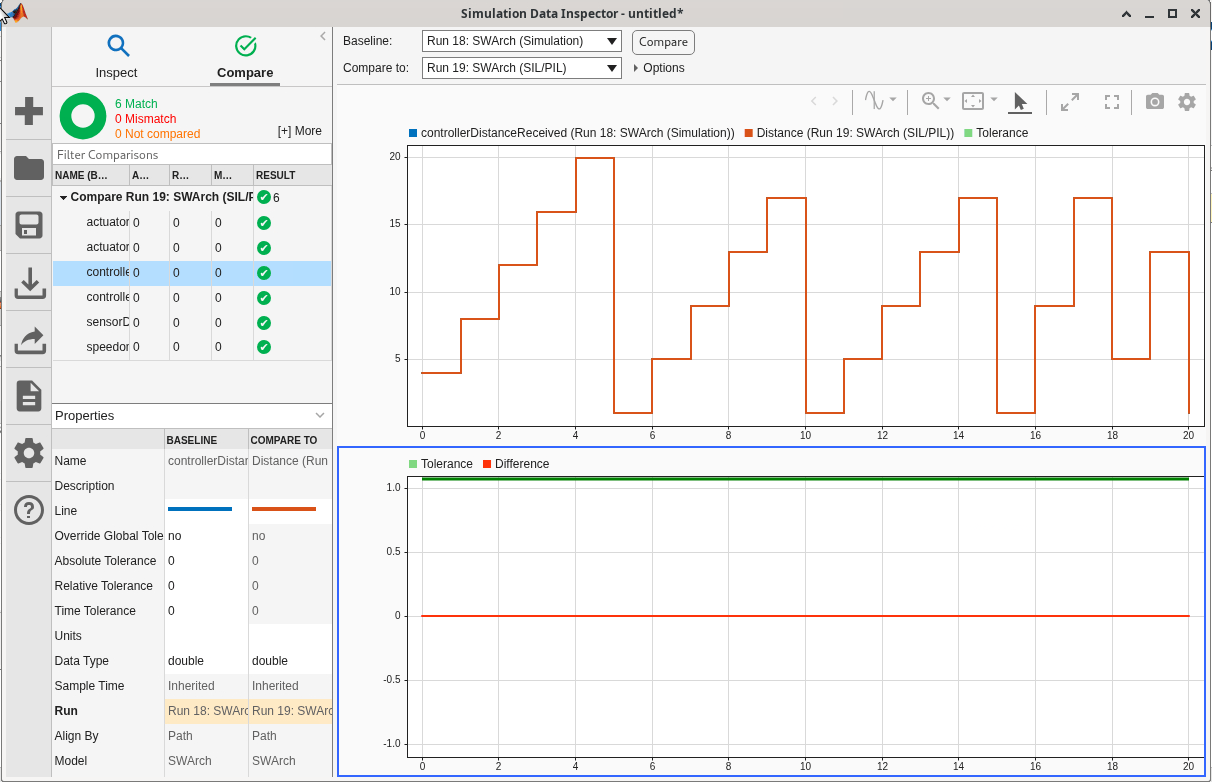Switch to the Compare tab
This screenshot has width=1212, height=782.
245,56
